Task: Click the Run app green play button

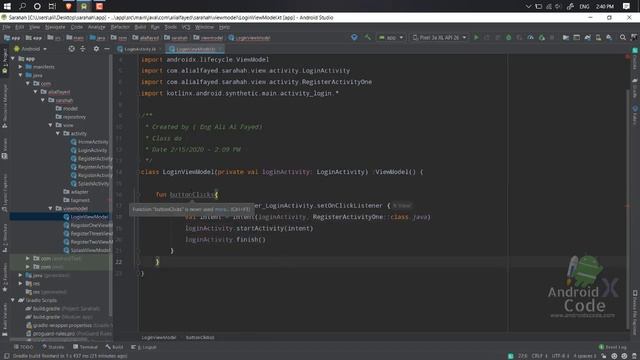Action: click(x=476, y=38)
